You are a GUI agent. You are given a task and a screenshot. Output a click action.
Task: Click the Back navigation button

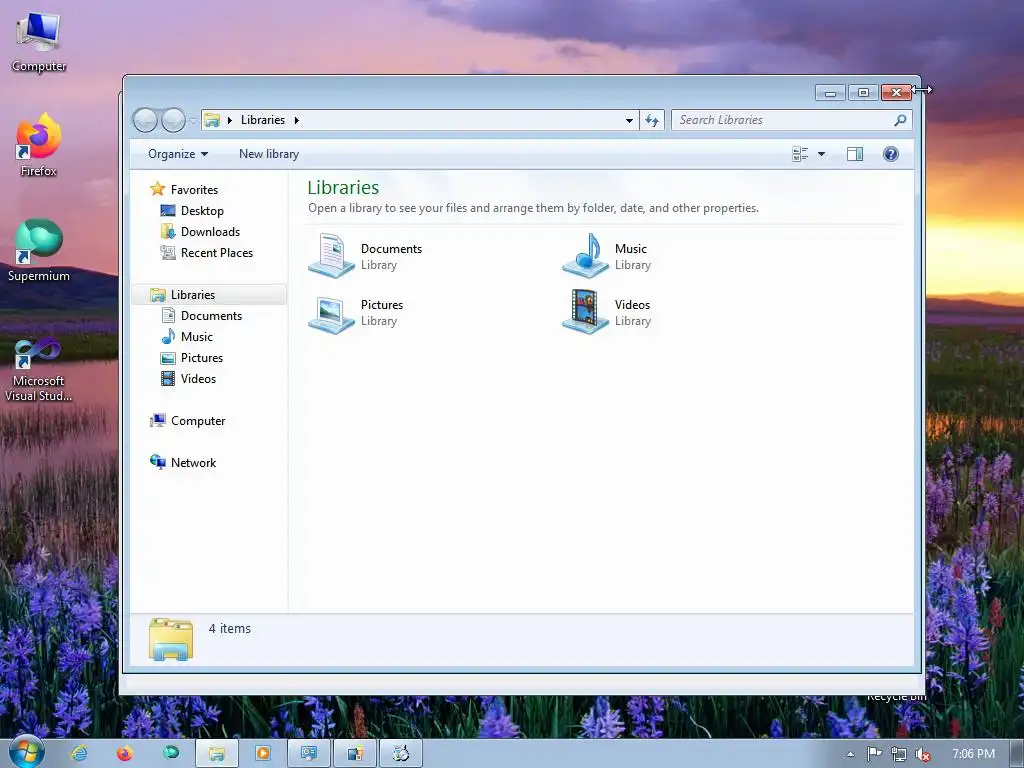pyautogui.click(x=145, y=120)
